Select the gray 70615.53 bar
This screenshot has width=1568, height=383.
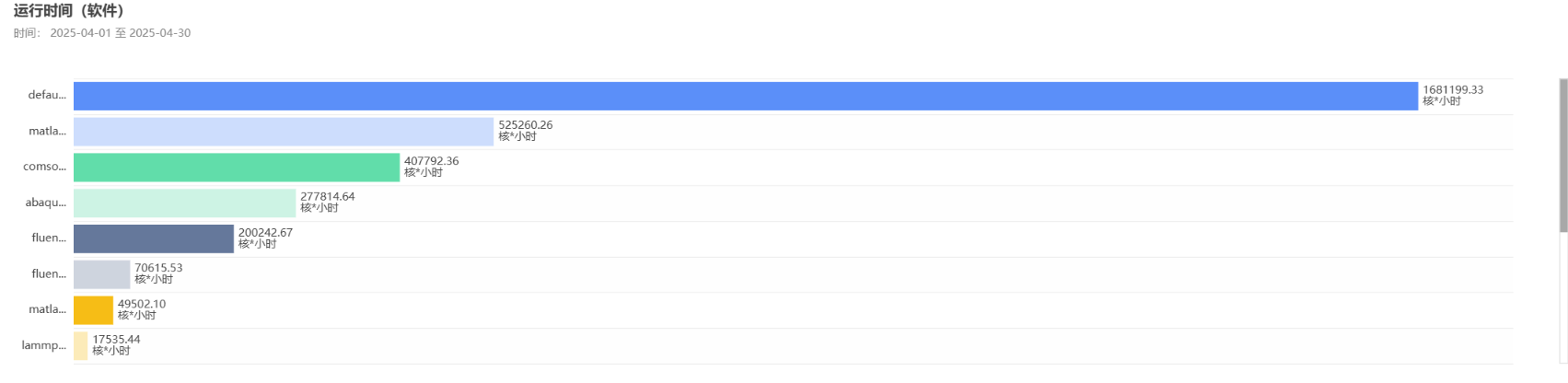pos(102,274)
